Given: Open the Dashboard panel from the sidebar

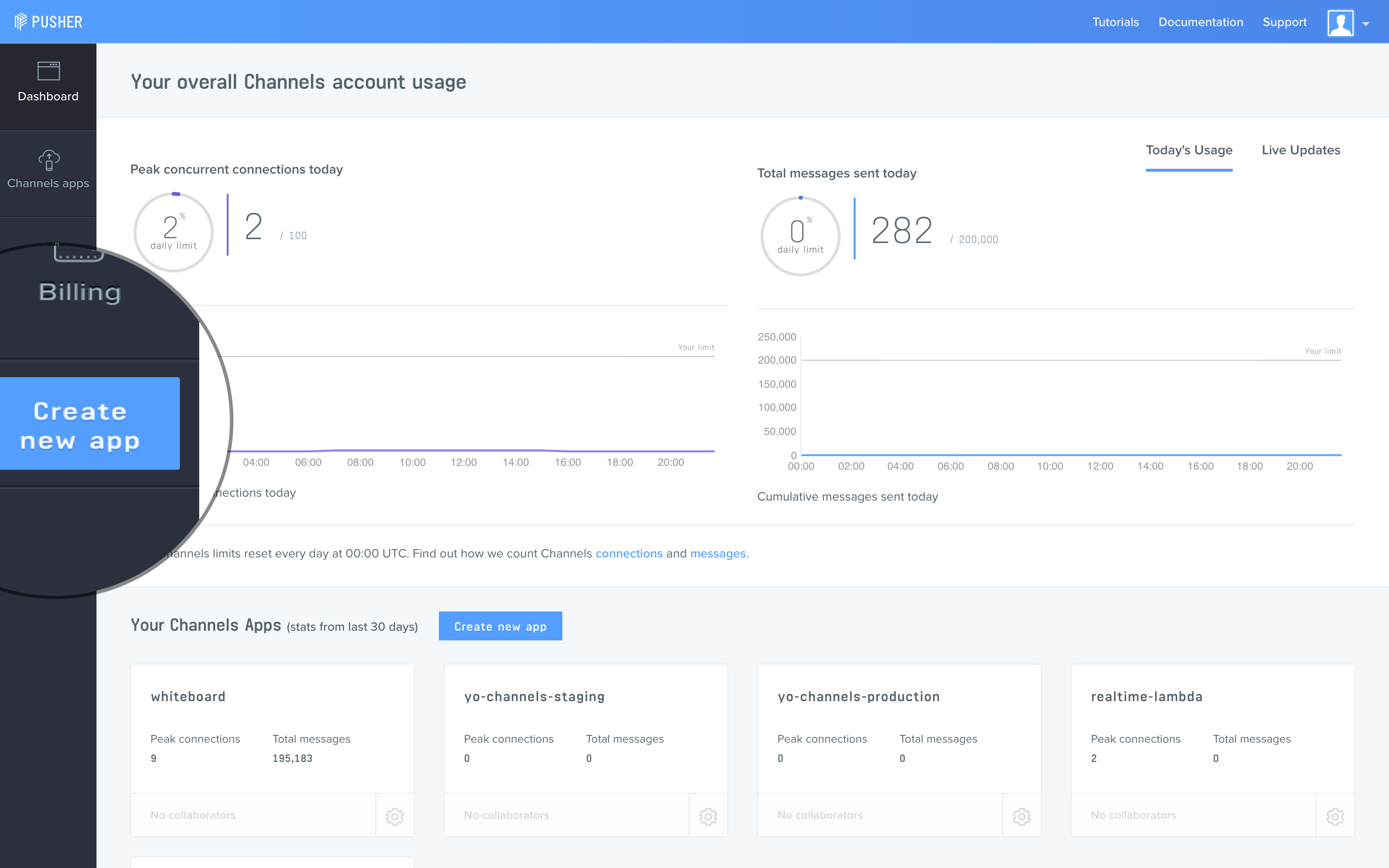Looking at the screenshot, I should pos(48,81).
